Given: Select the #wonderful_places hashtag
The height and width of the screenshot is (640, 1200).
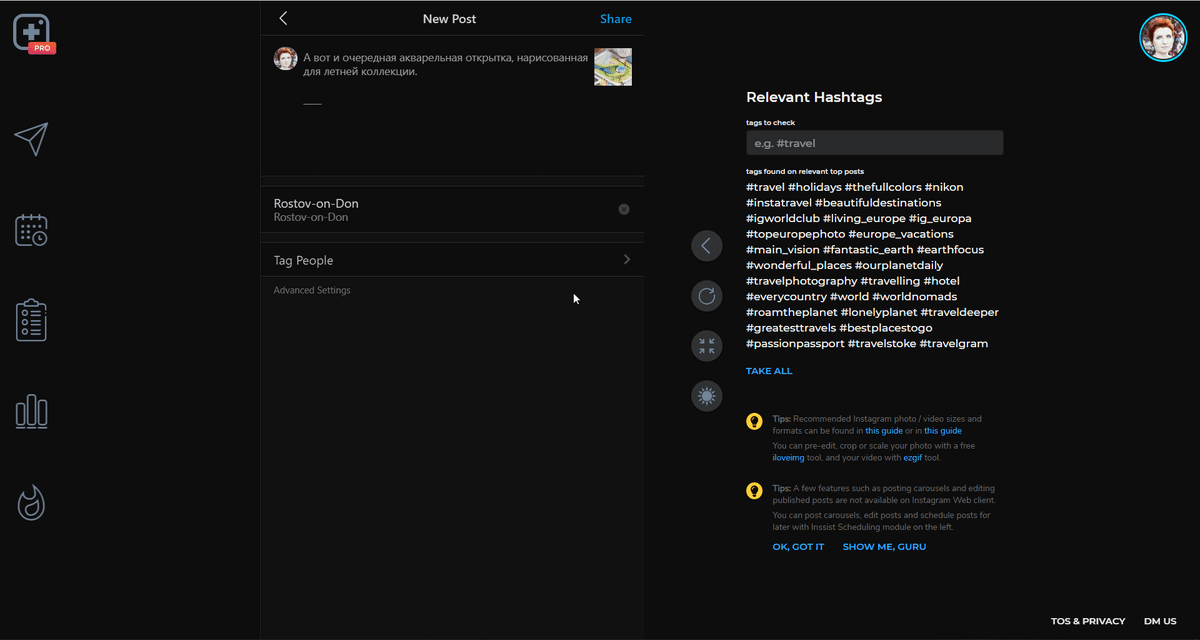Looking at the screenshot, I should (799, 265).
